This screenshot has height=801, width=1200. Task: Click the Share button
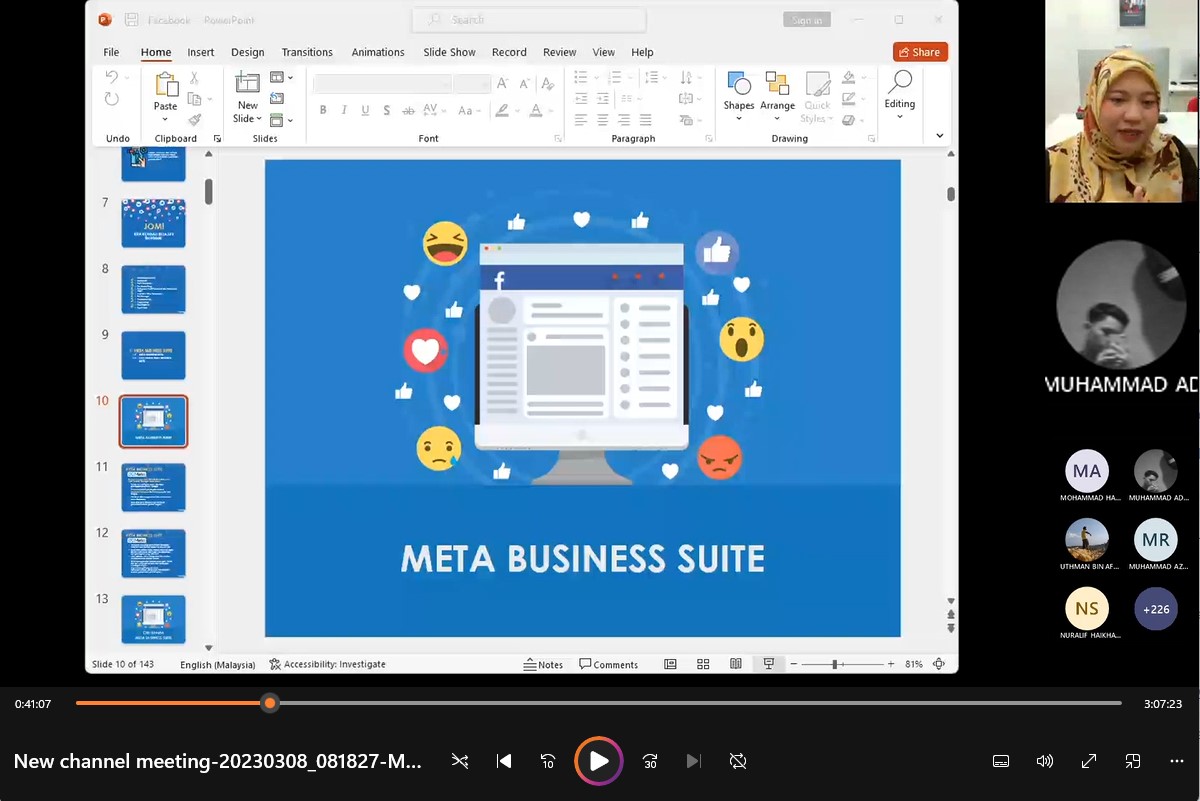[920, 52]
